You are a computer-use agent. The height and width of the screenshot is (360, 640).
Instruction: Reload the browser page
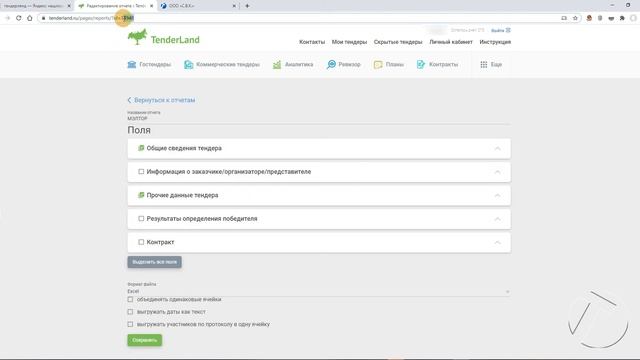point(18,18)
